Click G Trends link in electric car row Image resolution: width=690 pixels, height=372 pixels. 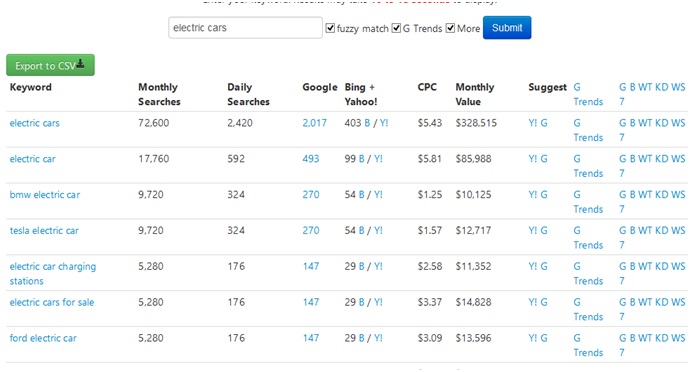click(x=588, y=166)
